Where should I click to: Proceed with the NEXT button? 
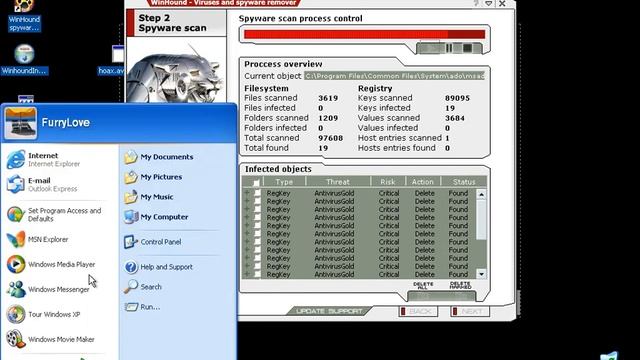click(x=470, y=311)
